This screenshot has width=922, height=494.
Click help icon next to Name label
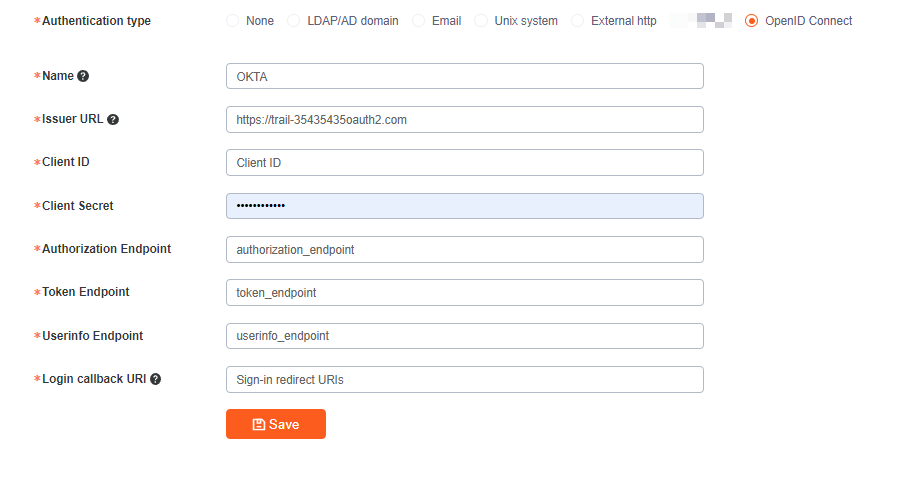click(x=83, y=76)
